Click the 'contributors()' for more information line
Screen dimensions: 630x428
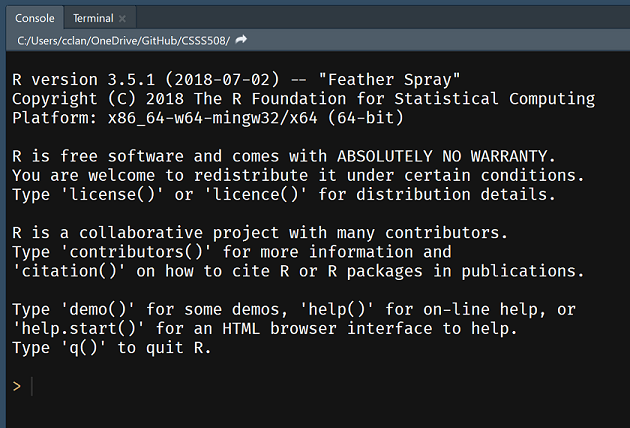[x=232, y=252]
